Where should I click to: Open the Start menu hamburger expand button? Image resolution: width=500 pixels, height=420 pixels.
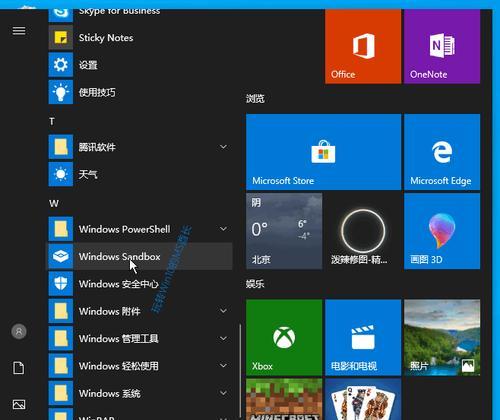(x=19, y=31)
